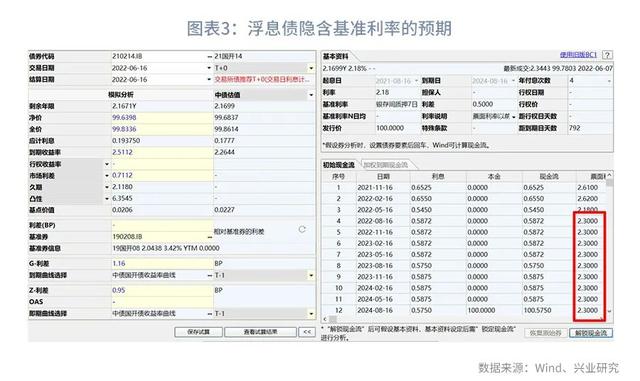Click the cash flow table scroll-up arrow
Image resolution: width=640 pixels, height=381 pixels.
tap(609, 176)
